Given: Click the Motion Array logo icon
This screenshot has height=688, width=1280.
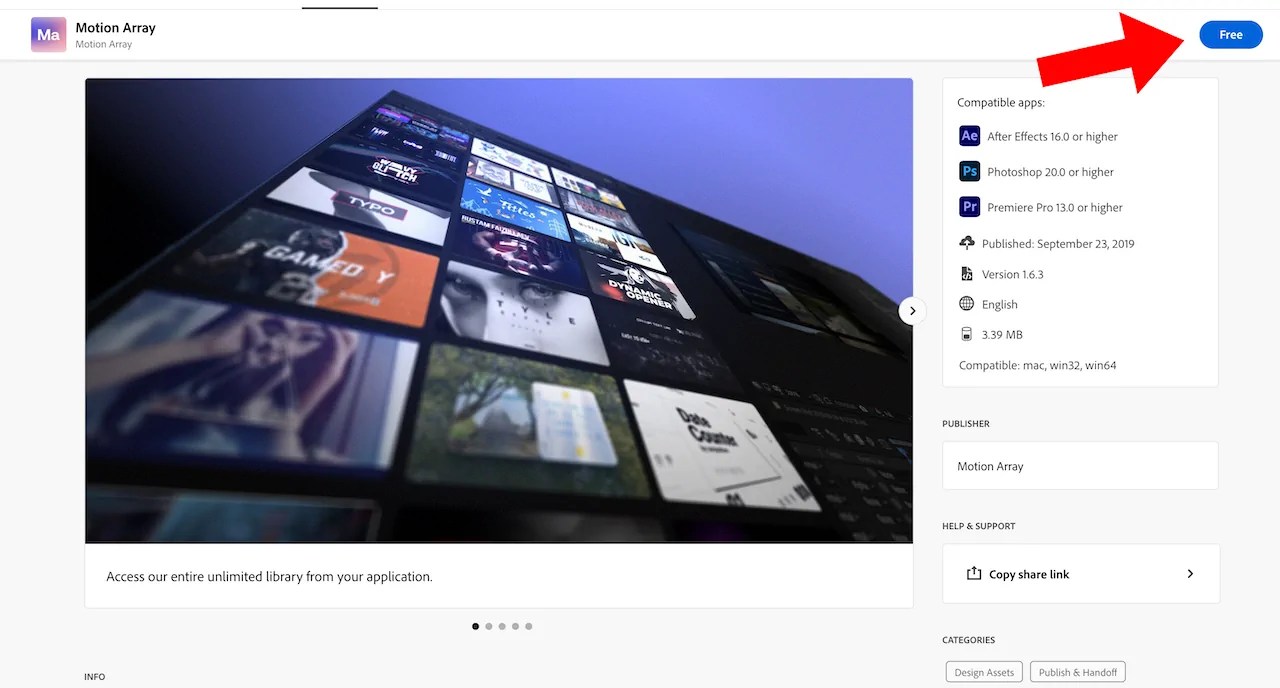Looking at the screenshot, I should click(x=48, y=35).
